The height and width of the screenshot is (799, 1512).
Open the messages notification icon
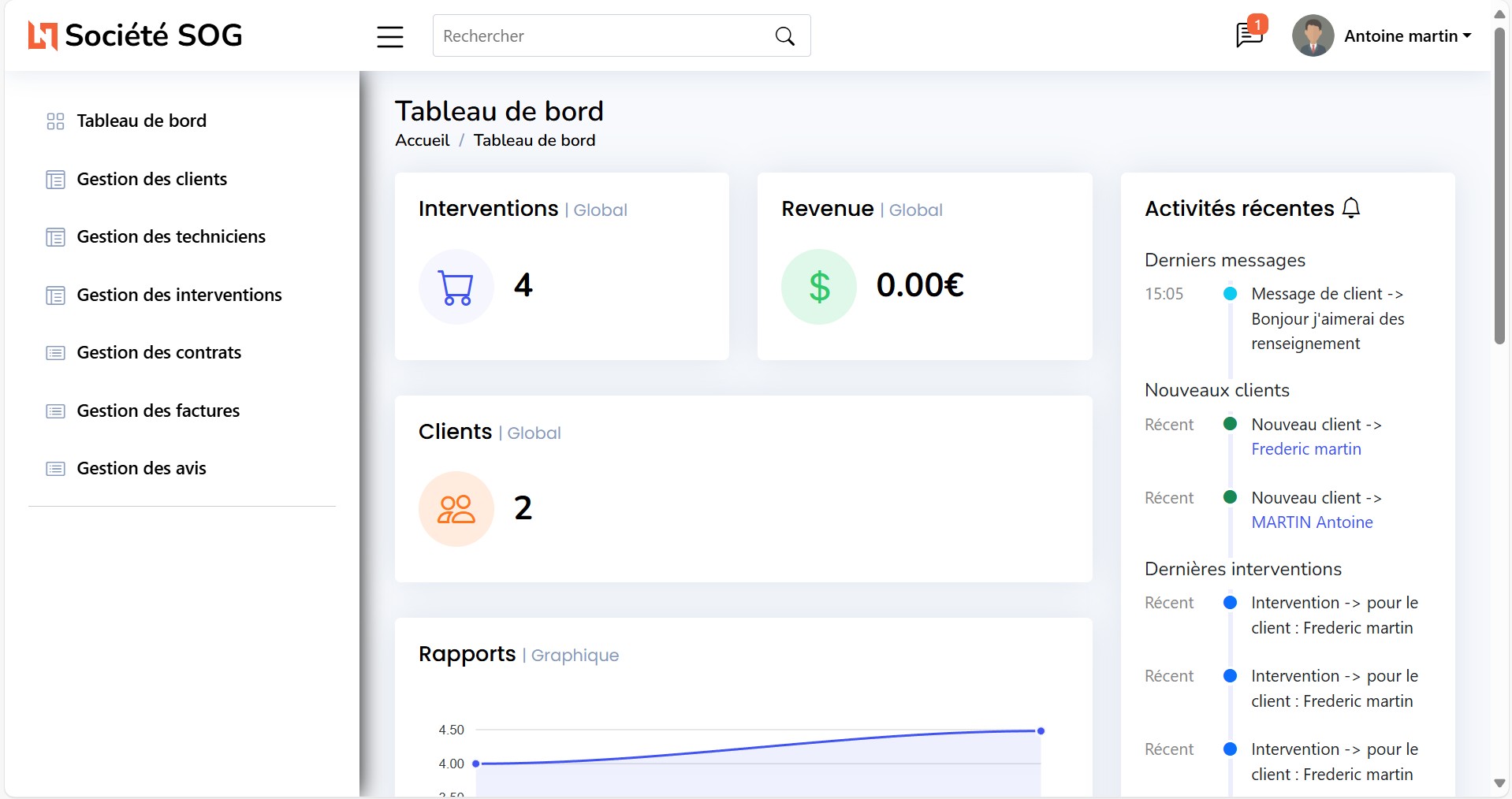(x=1249, y=35)
